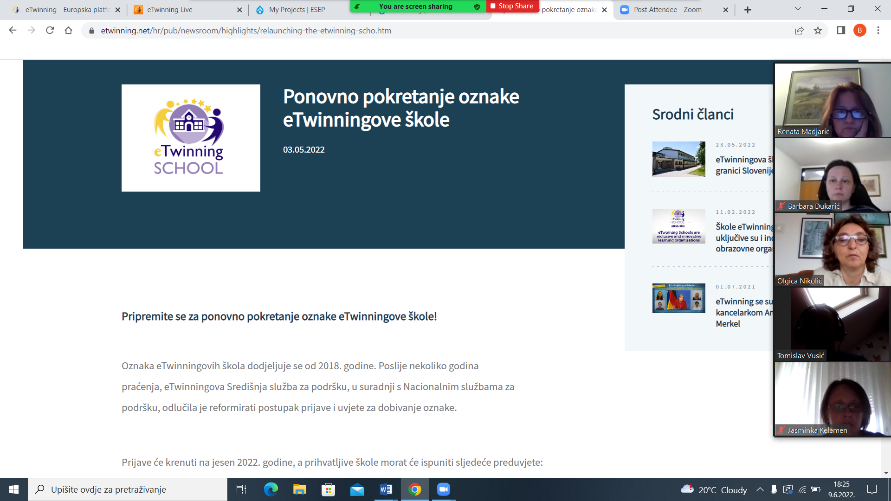Image resolution: width=891 pixels, height=501 pixels.
Task: Open the eTwinning School logo image
Action: pyautogui.click(x=191, y=138)
